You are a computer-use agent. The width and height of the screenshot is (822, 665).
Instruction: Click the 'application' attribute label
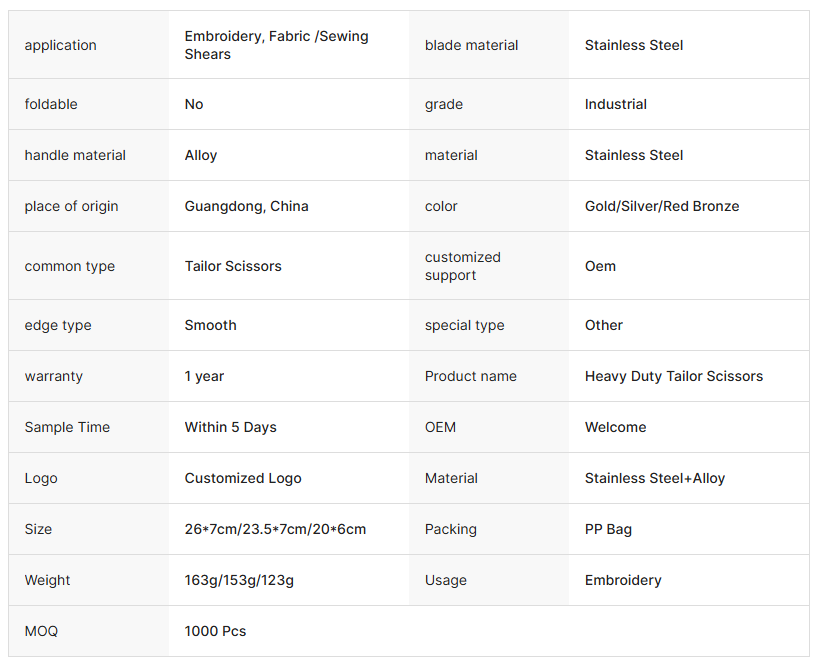coord(61,45)
